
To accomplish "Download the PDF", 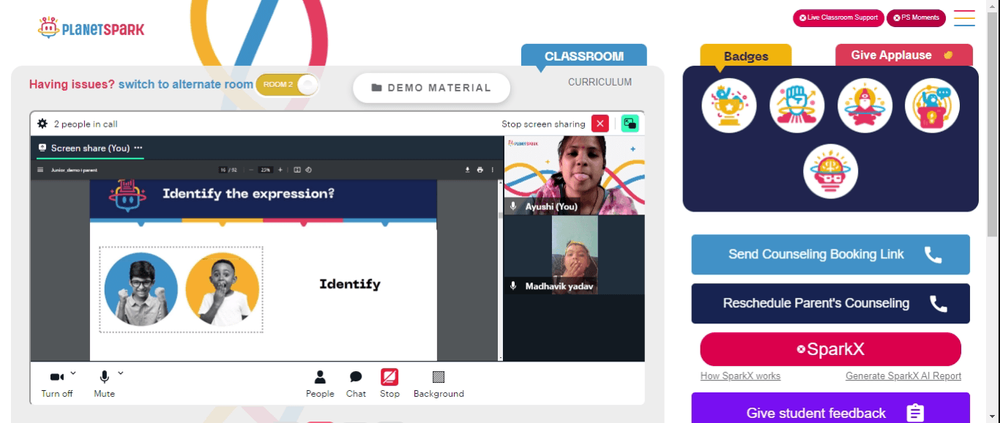I will pos(467,170).
